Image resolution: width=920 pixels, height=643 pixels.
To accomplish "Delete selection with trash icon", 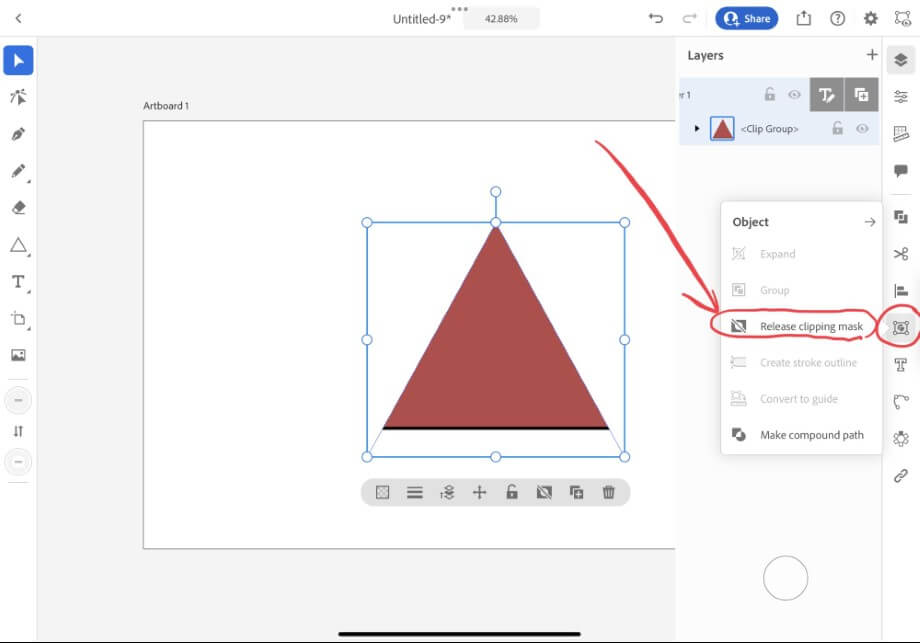I will coord(608,492).
